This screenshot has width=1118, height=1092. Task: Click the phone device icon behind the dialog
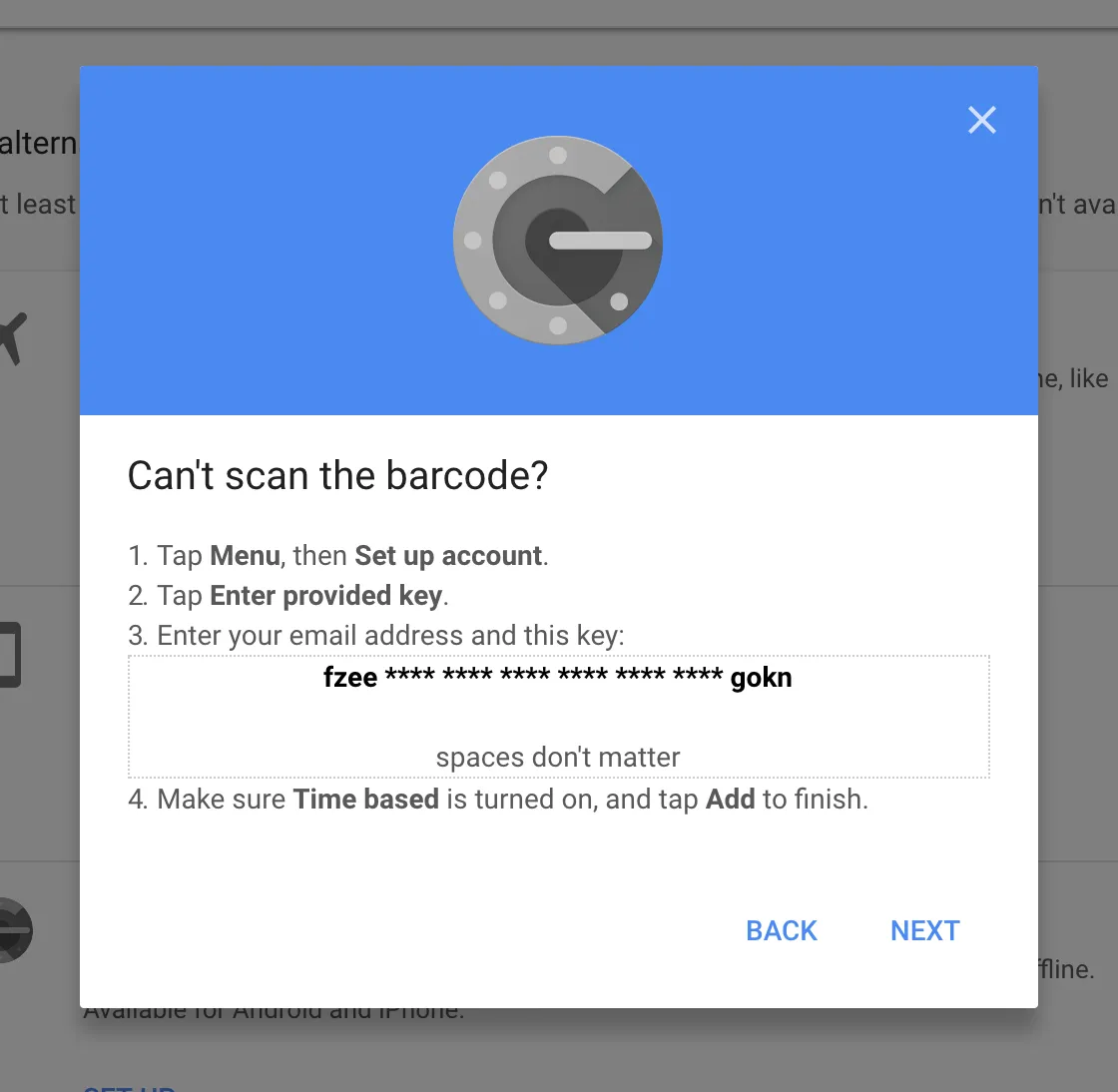point(10,655)
